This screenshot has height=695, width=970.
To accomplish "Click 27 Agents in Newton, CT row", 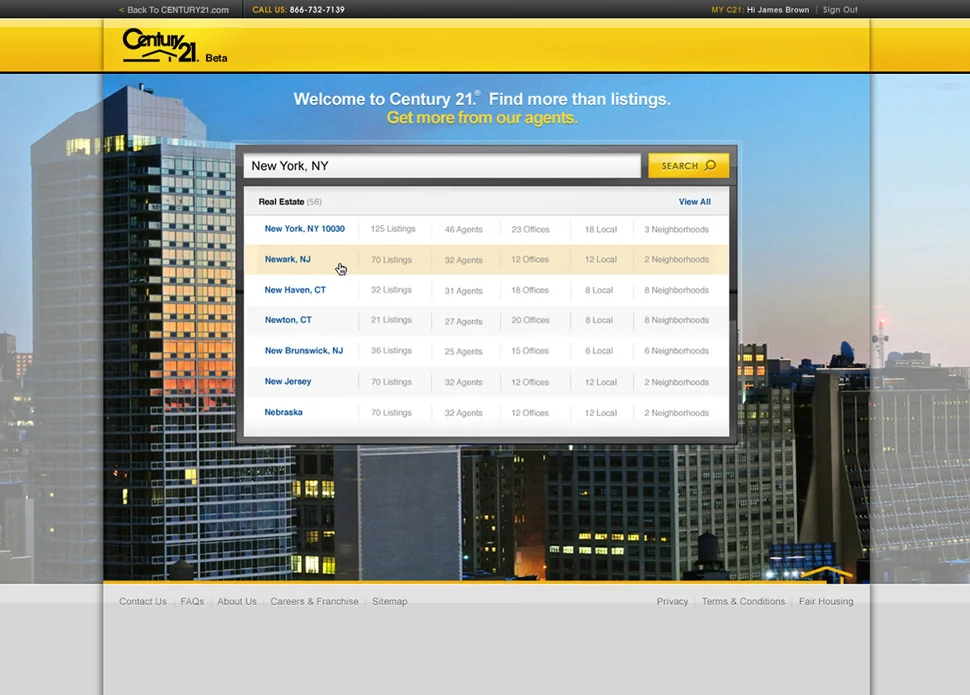I will [463, 321].
